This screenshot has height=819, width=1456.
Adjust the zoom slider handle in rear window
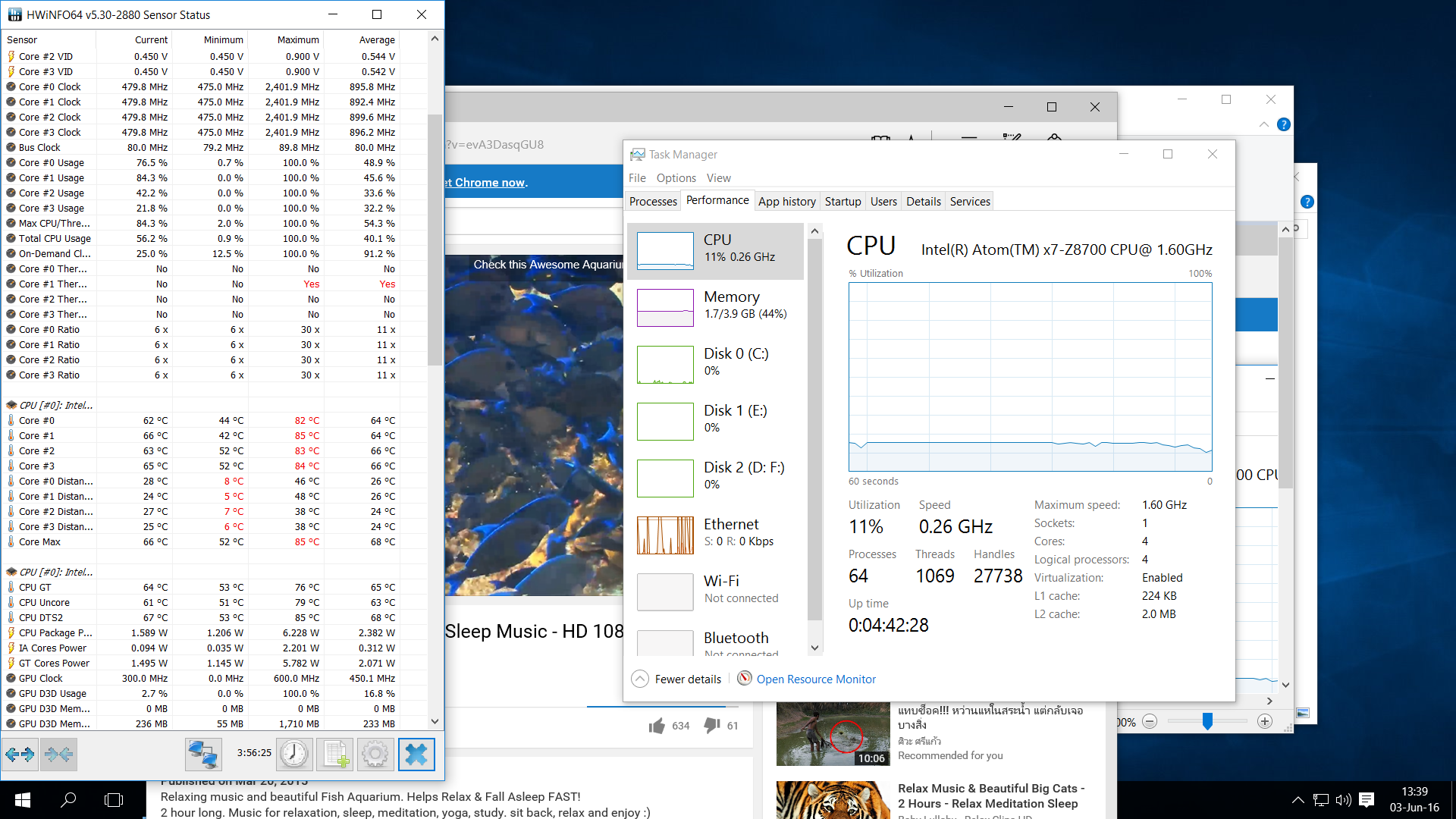(1207, 722)
